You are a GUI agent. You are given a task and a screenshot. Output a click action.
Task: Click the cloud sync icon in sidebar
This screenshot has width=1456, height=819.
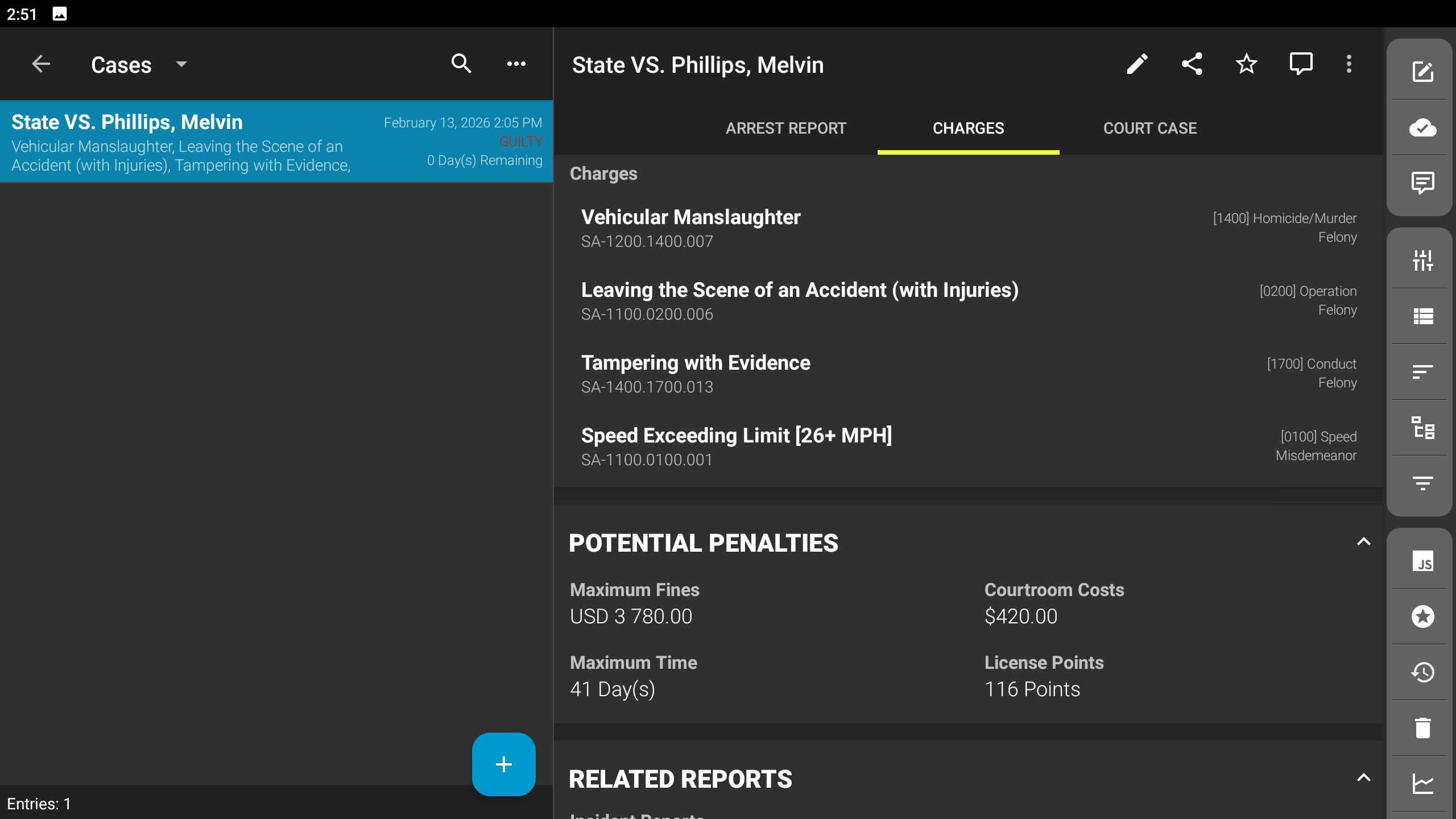click(x=1422, y=128)
